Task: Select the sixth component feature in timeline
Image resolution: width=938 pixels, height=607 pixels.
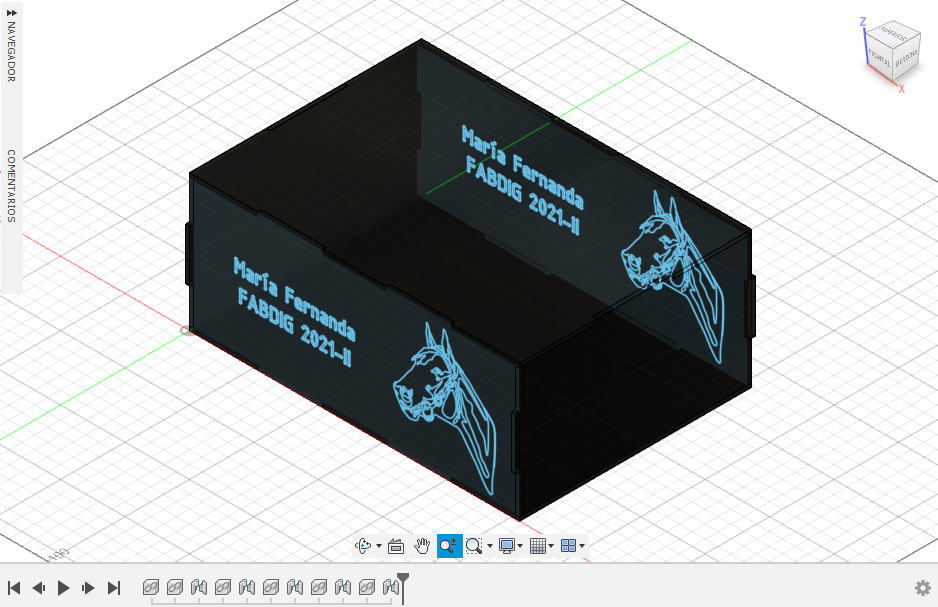Action: (x=367, y=587)
